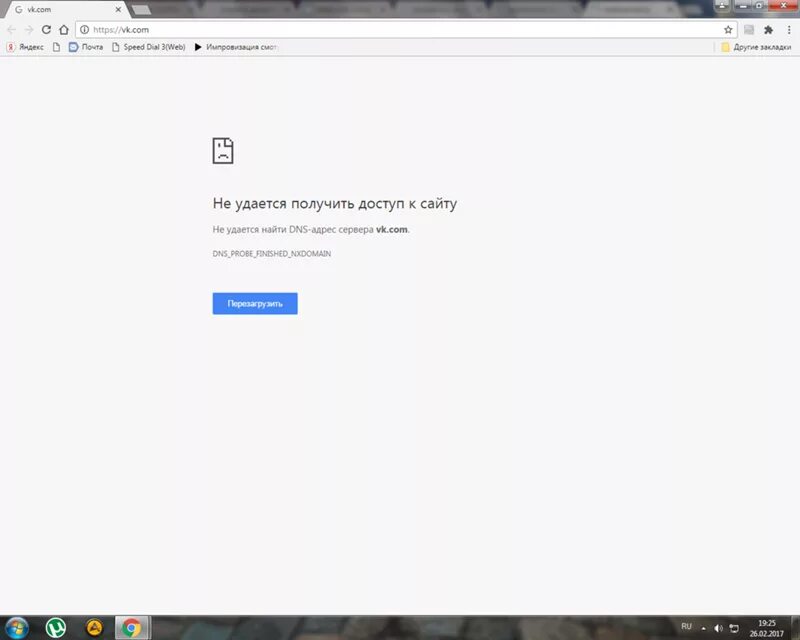The width and height of the screenshot is (800, 640).
Task: Click the sad page error icon
Action: (223, 151)
